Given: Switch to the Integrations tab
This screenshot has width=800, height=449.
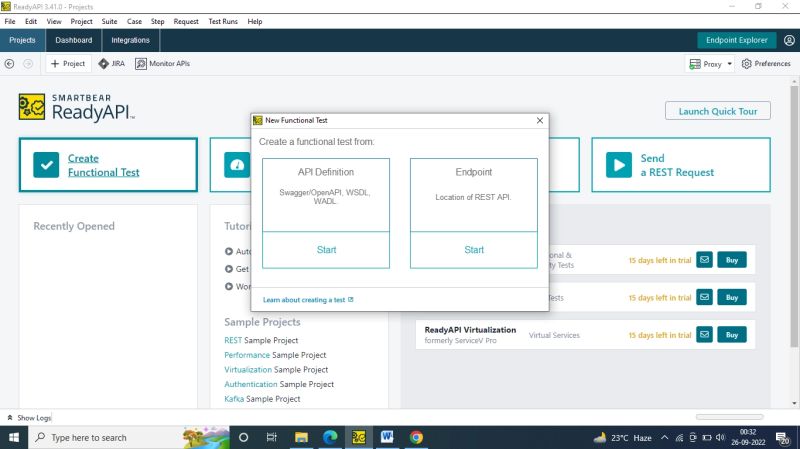Looking at the screenshot, I should coord(131,40).
